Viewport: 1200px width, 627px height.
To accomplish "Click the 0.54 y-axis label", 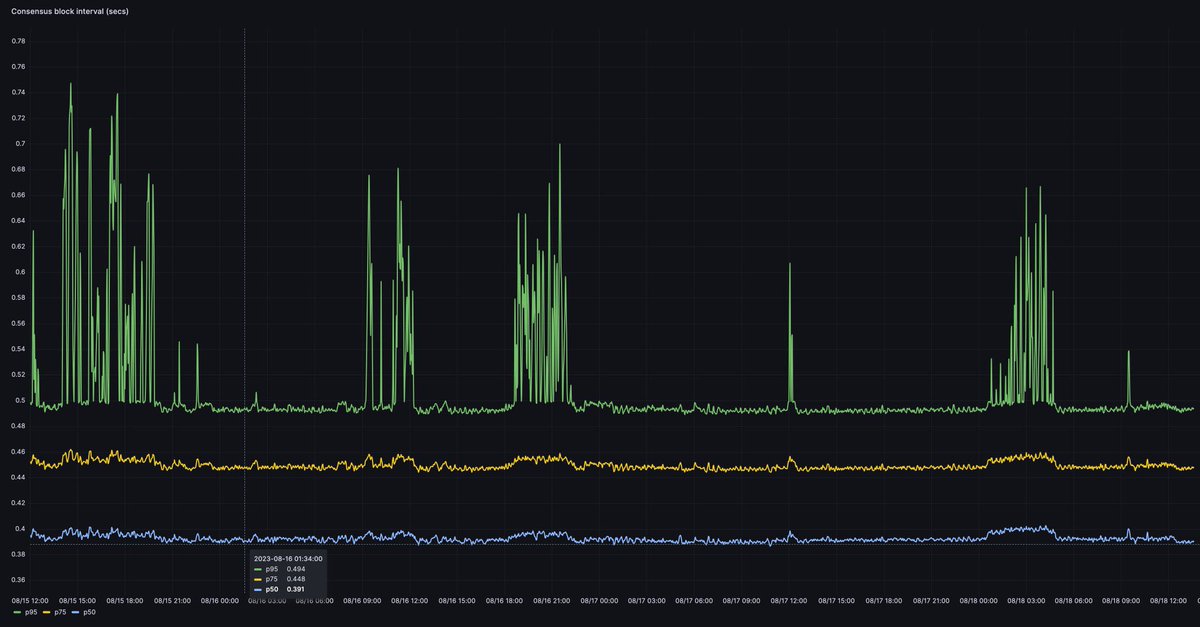I will (x=18, y=349).
